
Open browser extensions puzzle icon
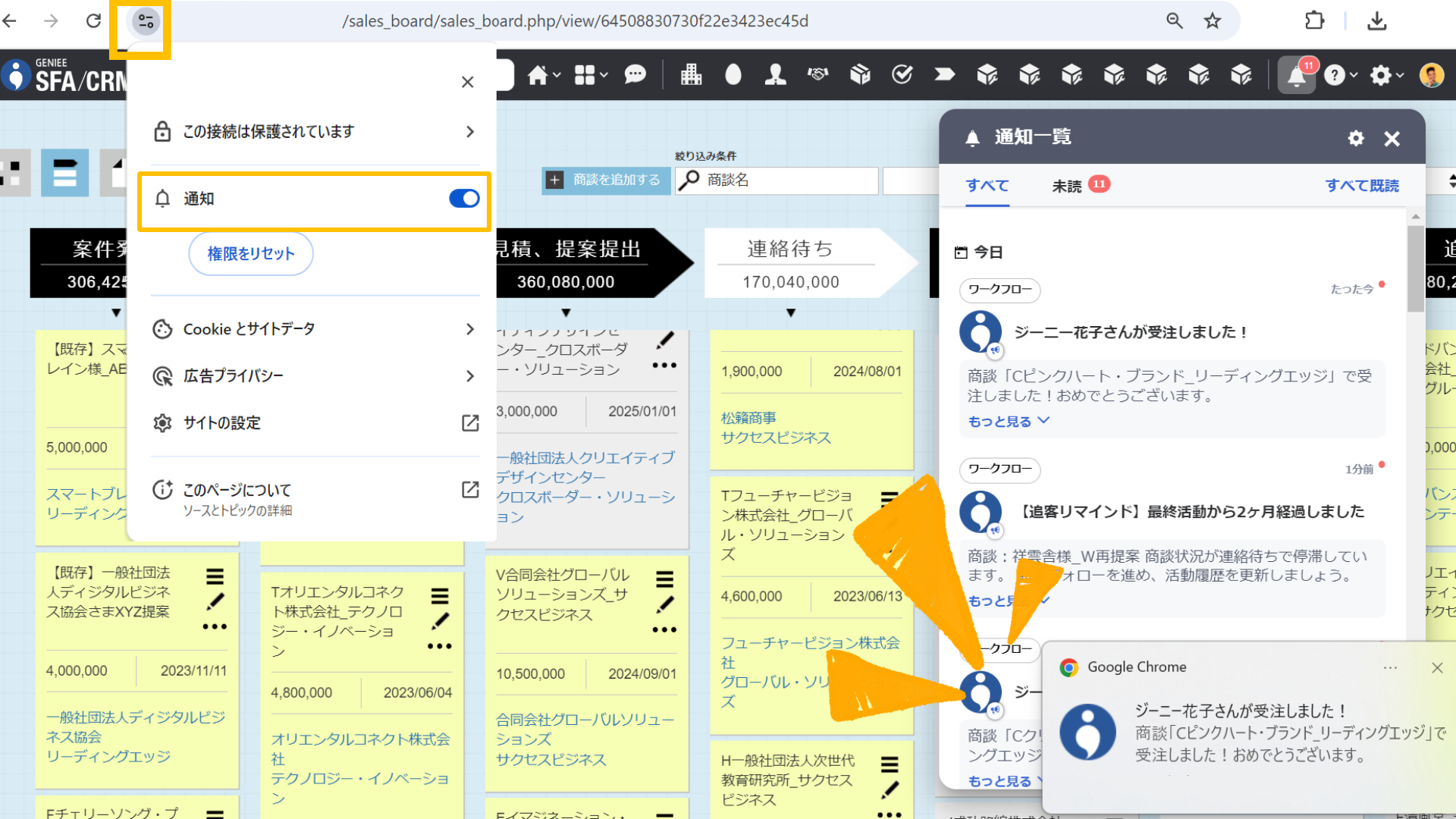(1314, 21)
